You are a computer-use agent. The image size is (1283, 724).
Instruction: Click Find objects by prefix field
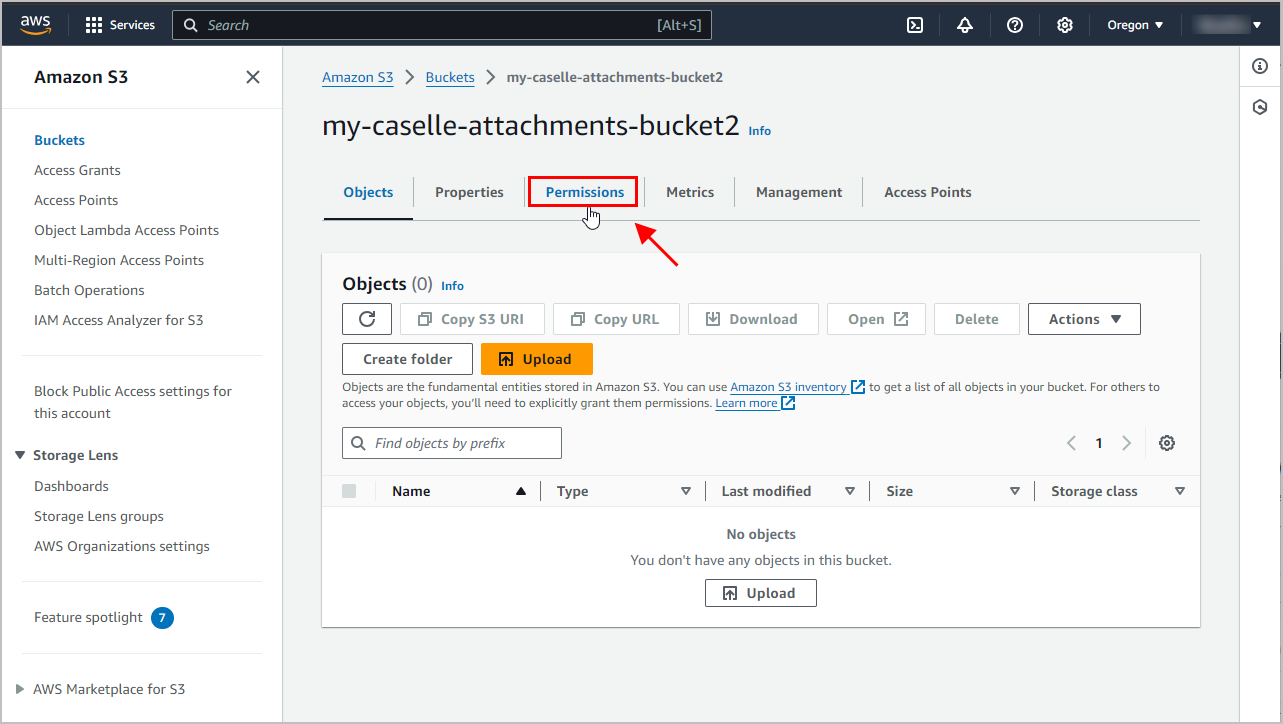pos(452,443)
